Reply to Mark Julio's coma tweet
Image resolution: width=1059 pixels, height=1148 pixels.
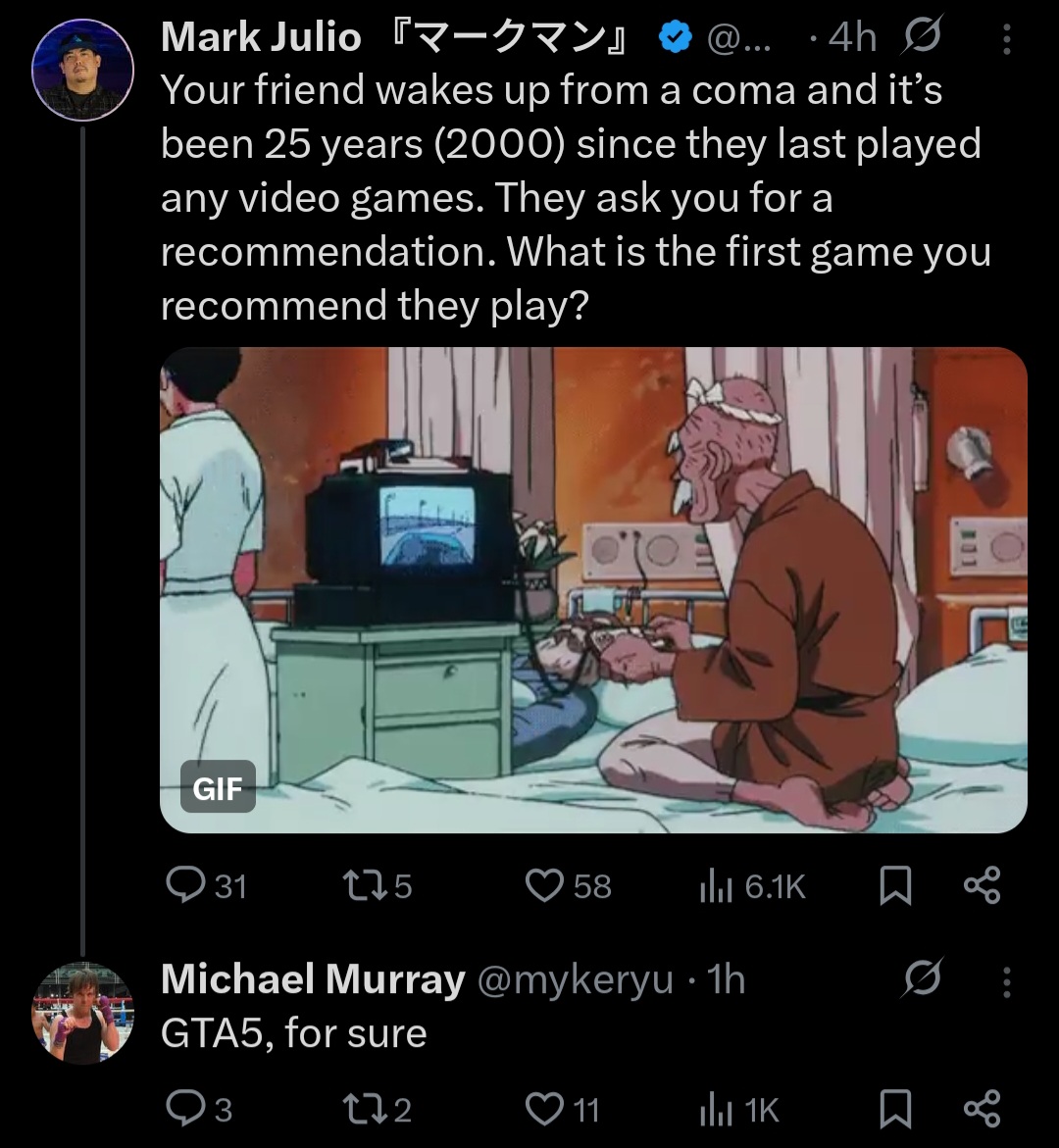207,886
